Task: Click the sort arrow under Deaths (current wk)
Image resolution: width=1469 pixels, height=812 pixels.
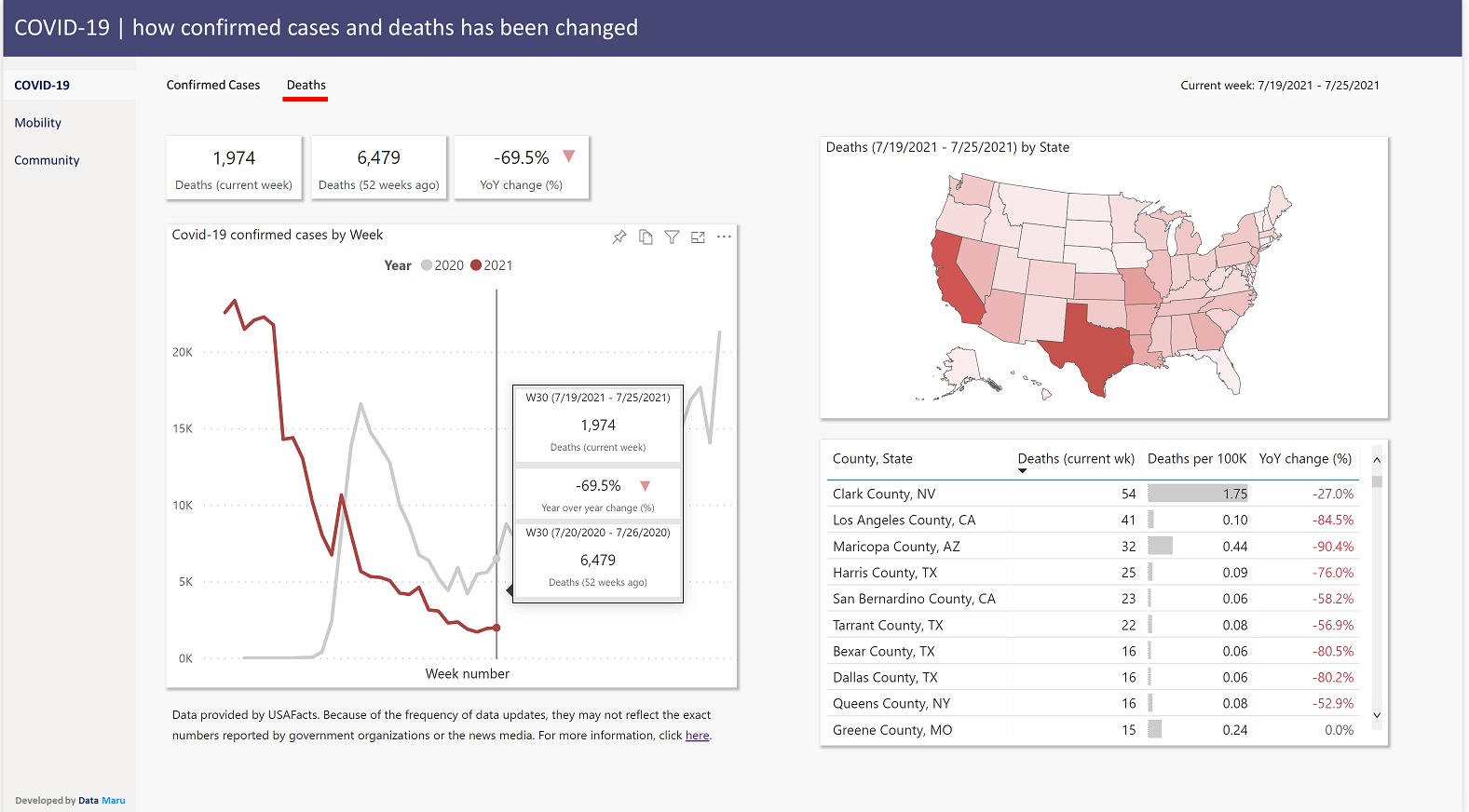Action: [1022, 471]
